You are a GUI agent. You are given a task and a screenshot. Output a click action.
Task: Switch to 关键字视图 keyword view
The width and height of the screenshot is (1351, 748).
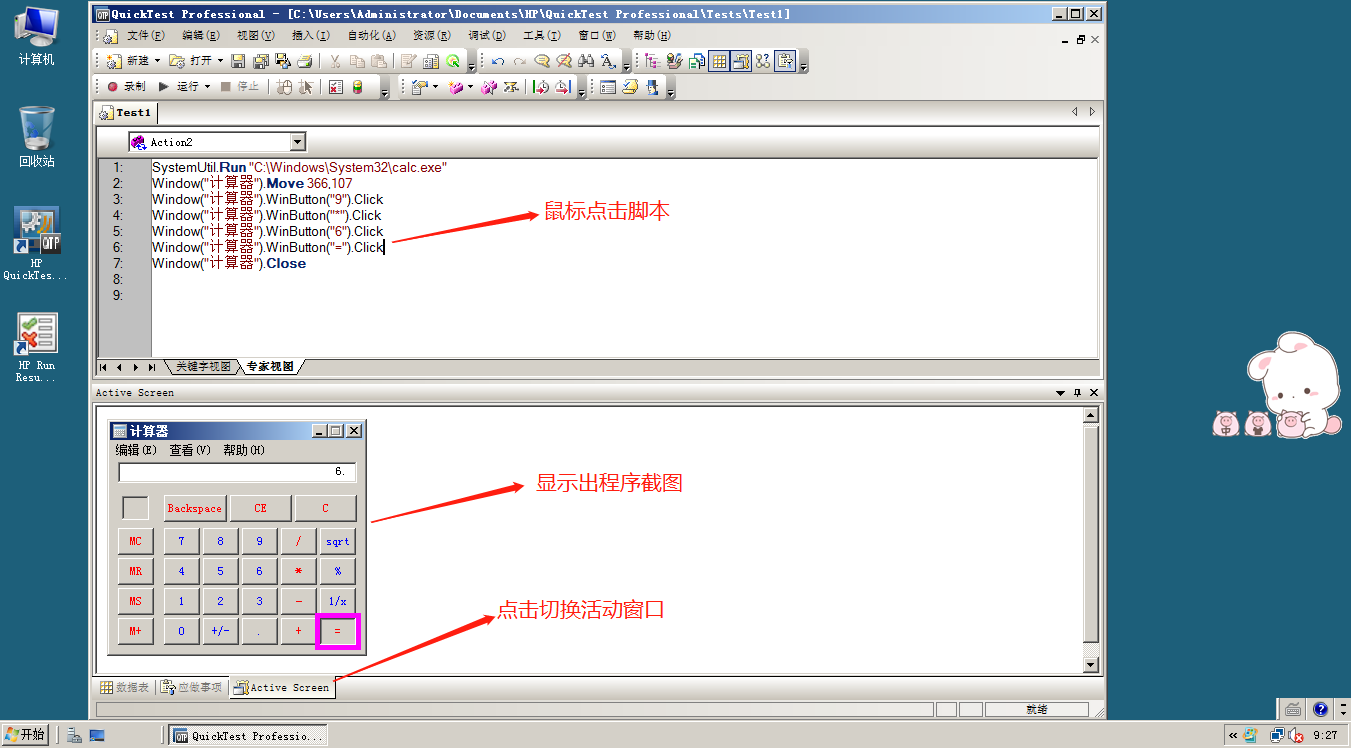click(x=203, y=367)
